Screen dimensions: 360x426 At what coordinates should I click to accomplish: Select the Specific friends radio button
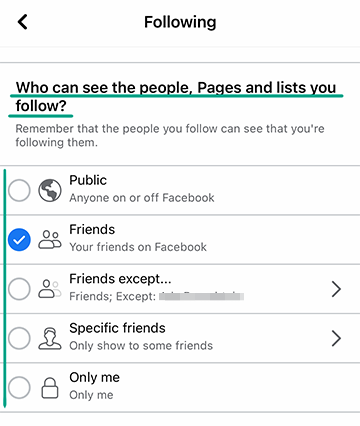click(19, 338)
